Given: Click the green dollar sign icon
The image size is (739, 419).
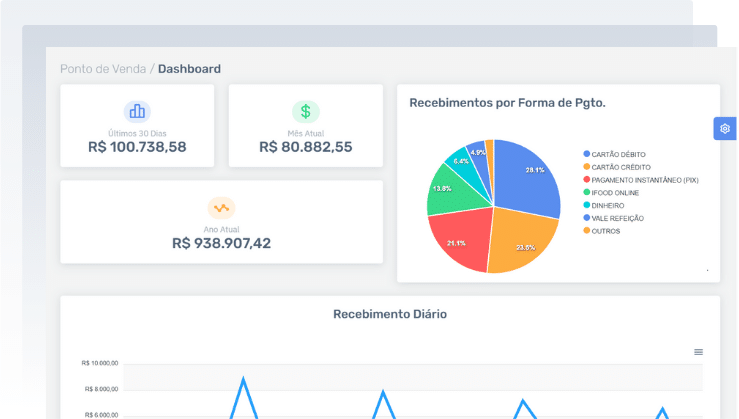Looking at the screenshot, I should [306, 112].
